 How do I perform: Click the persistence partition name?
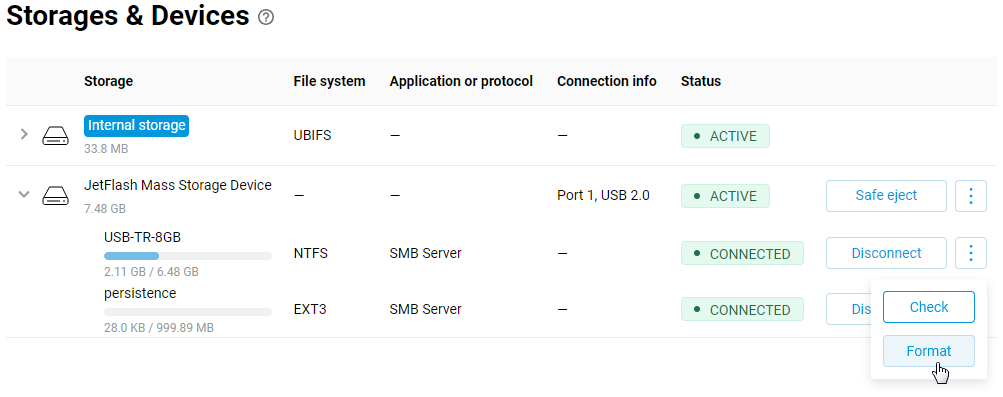coord(140,293)
